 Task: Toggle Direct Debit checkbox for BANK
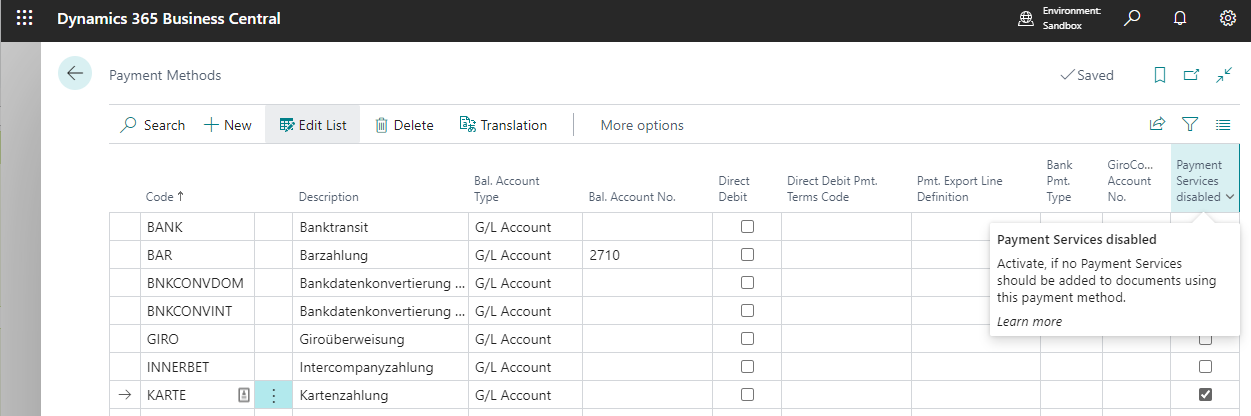click(747, 227)
